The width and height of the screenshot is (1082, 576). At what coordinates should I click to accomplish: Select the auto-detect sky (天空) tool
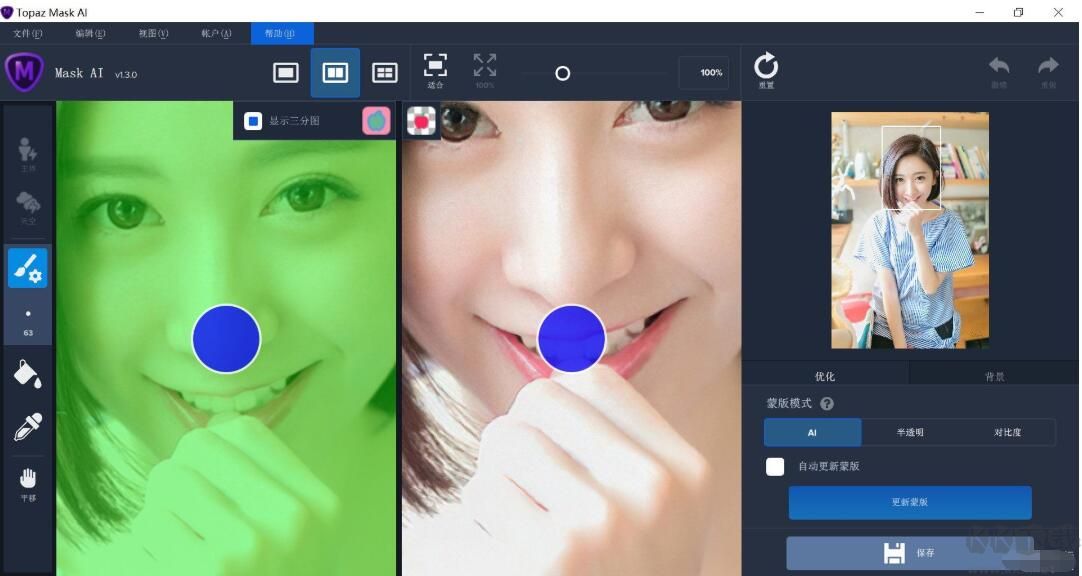28,207
